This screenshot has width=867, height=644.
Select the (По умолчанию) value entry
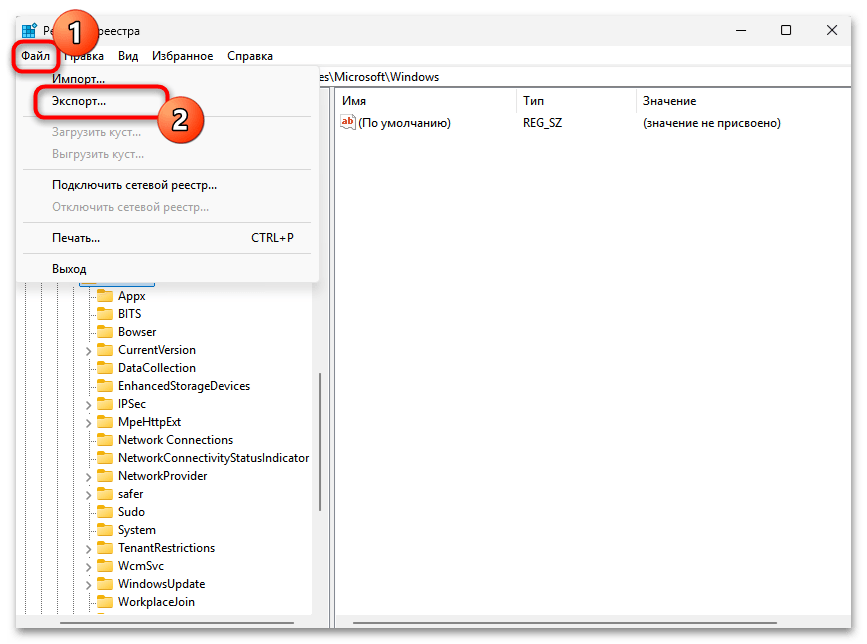(404, 123)
